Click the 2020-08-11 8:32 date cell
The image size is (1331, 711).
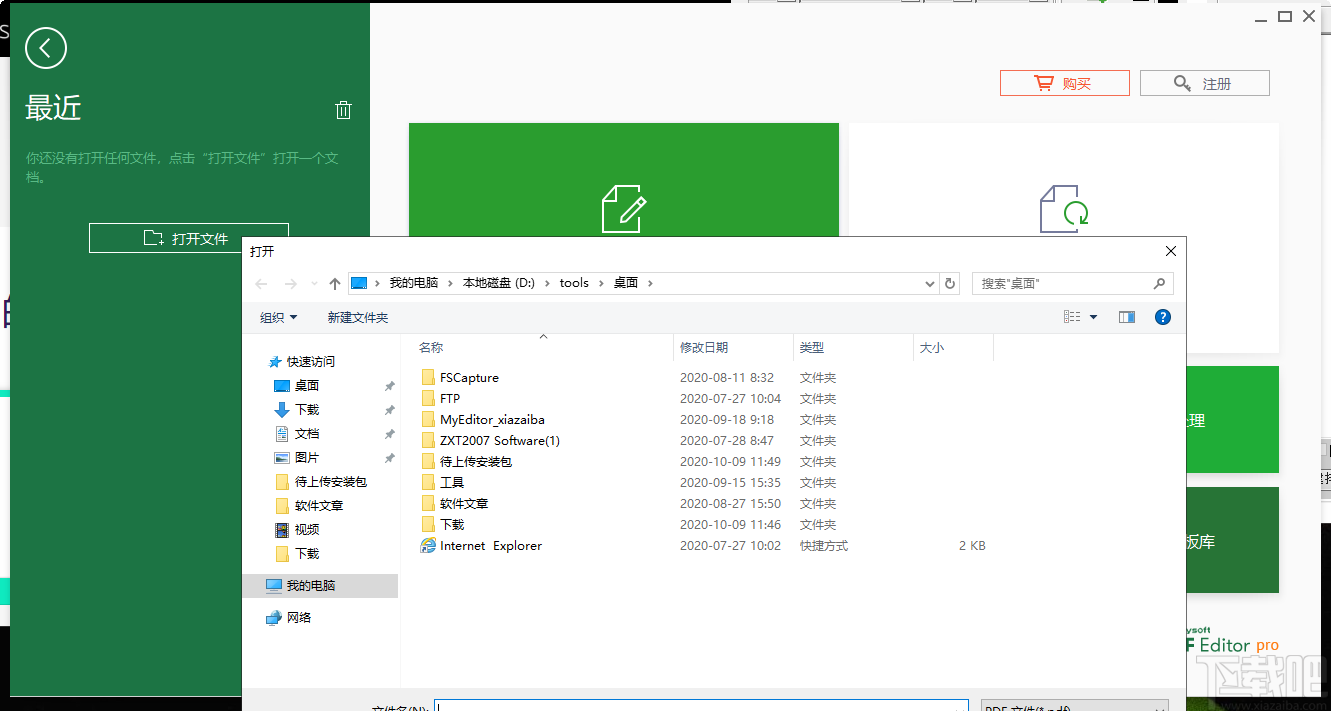(727, 378)
